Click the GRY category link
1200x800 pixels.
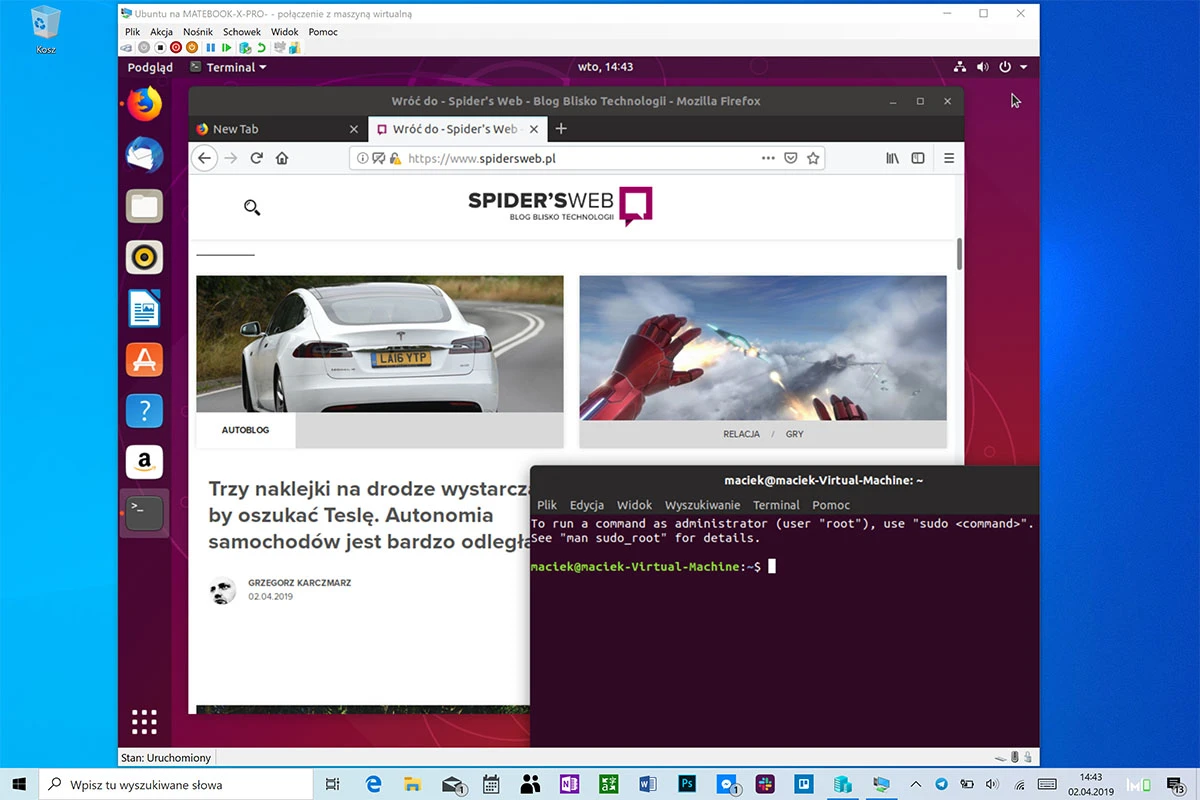pos(795,434)
